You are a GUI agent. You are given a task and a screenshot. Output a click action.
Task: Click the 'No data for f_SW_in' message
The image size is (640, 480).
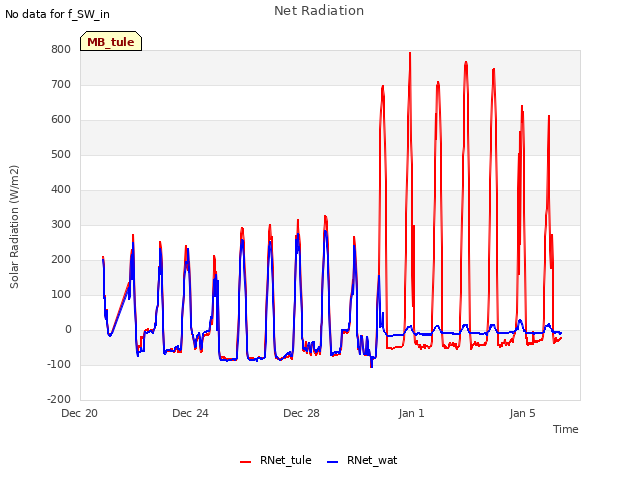57,14
